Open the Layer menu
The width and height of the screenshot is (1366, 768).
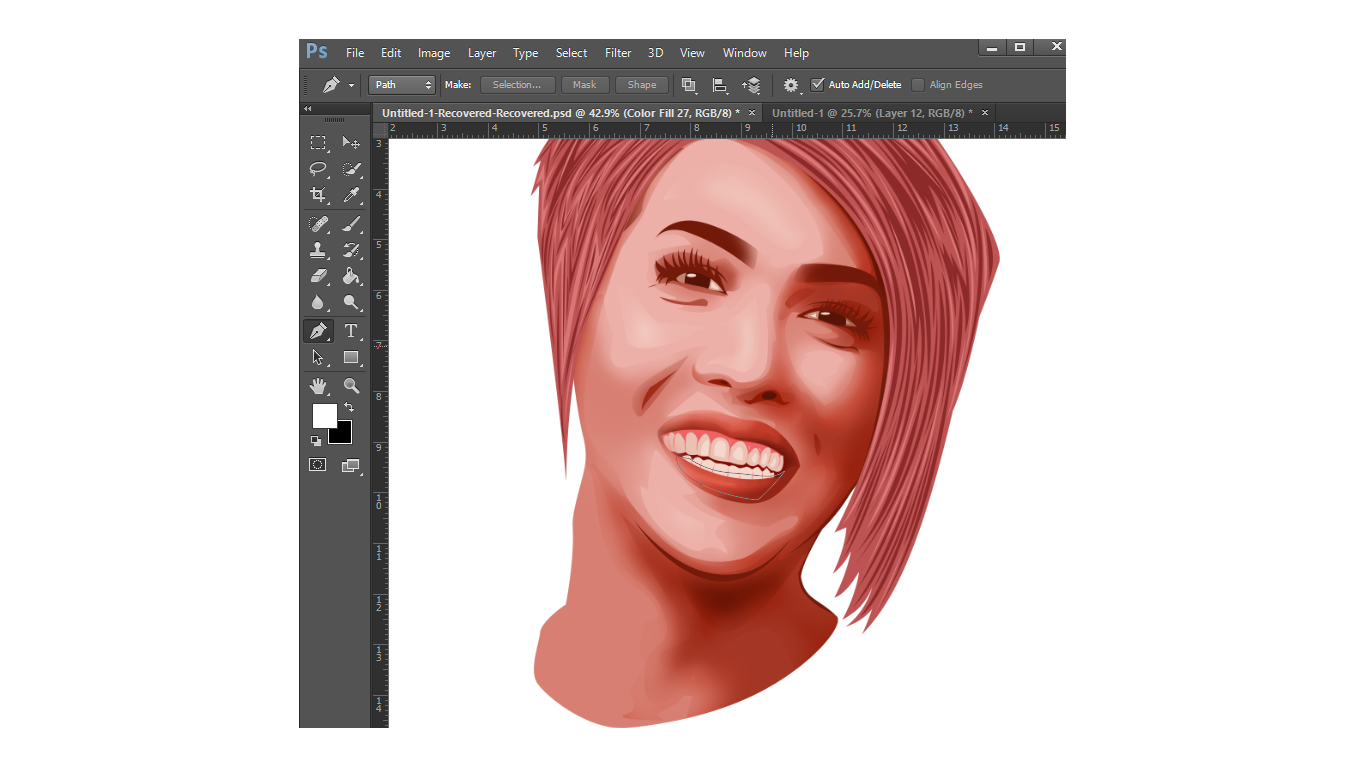pos(482,53)
